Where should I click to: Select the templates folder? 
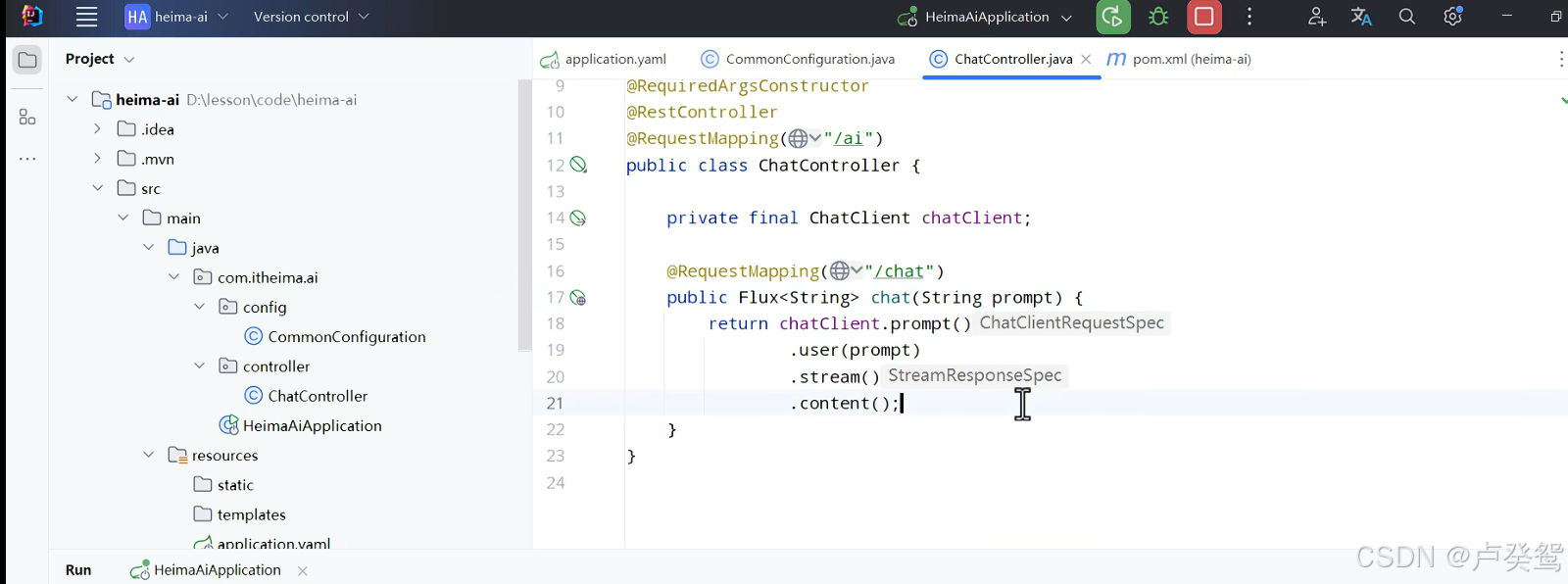[x=240, y=514]
